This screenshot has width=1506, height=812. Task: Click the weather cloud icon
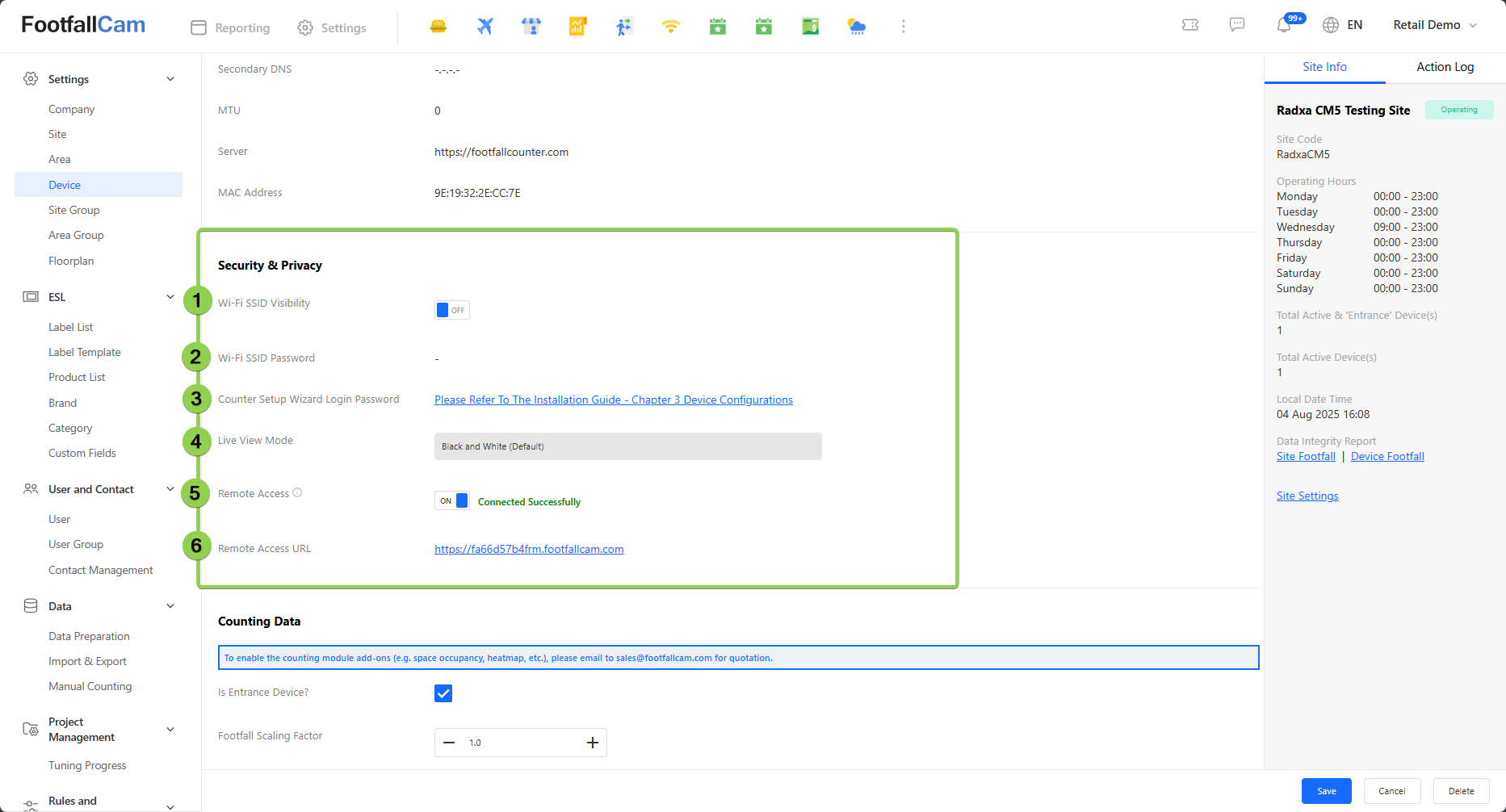pyautogui.click(x=857, y=27)
